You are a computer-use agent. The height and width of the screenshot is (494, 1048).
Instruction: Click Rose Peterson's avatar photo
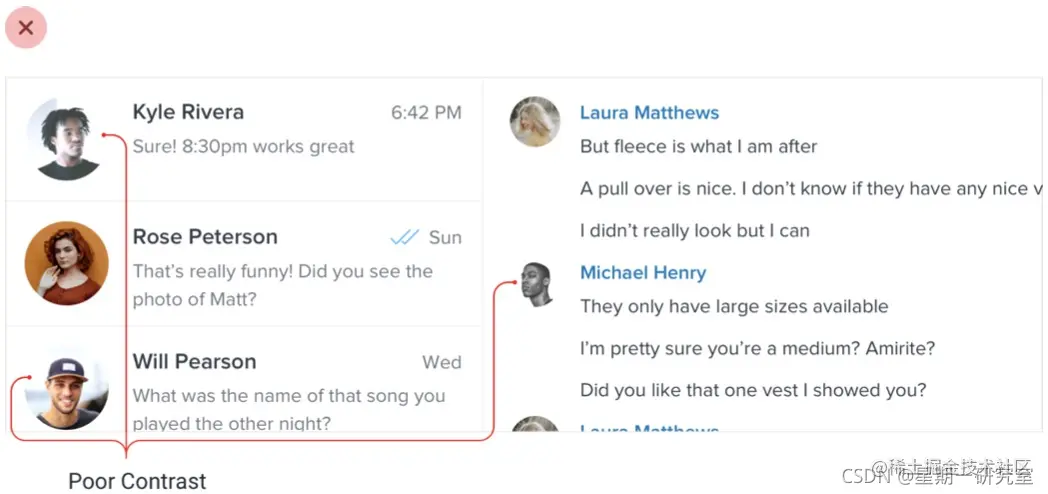tap(66, 263)
